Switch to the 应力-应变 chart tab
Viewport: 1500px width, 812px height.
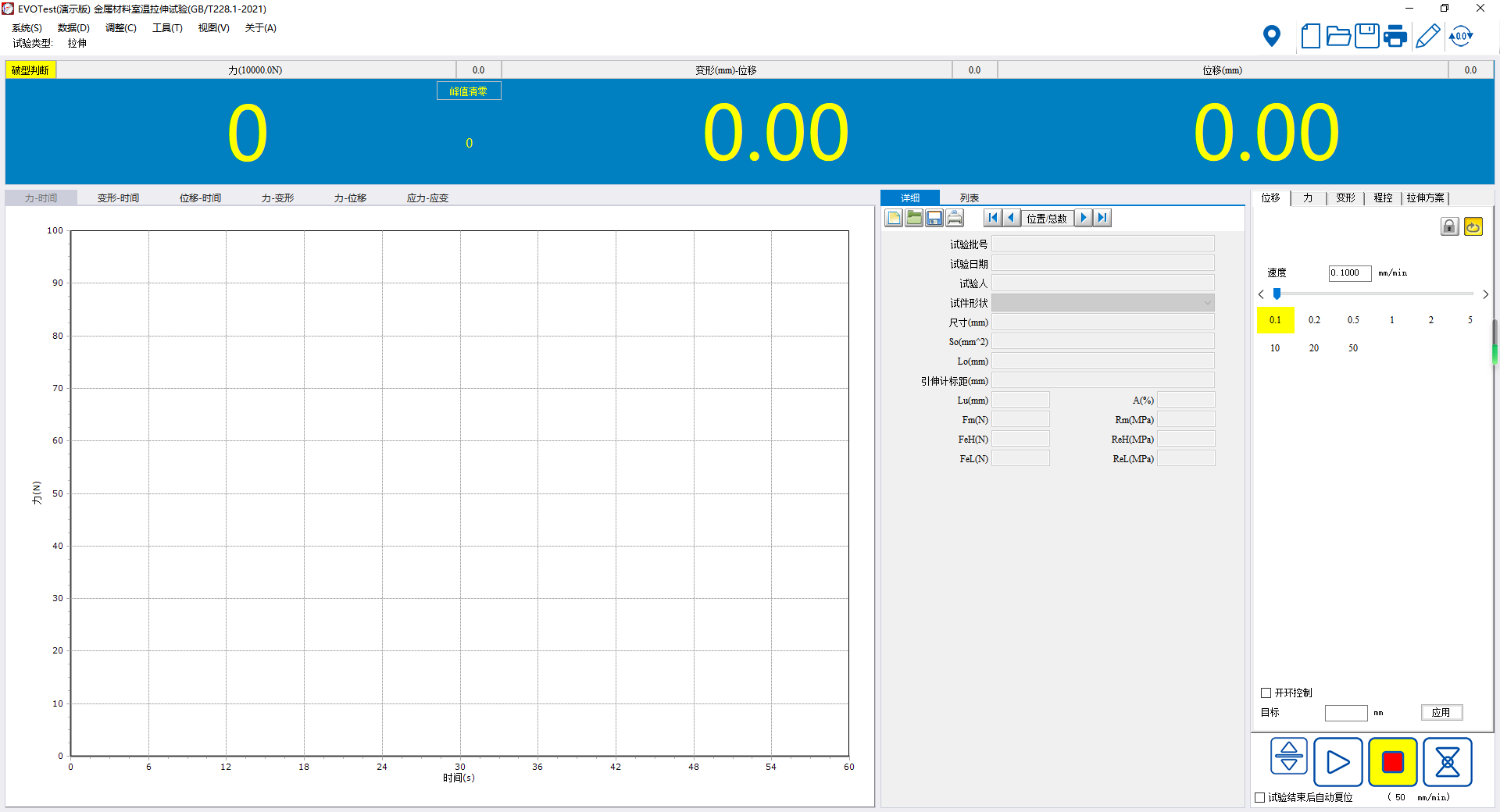point(427,198)
